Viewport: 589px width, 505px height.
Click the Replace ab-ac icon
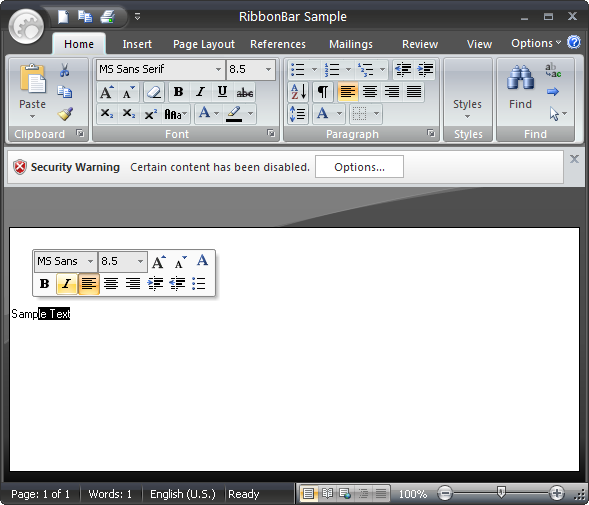[553, 70]
